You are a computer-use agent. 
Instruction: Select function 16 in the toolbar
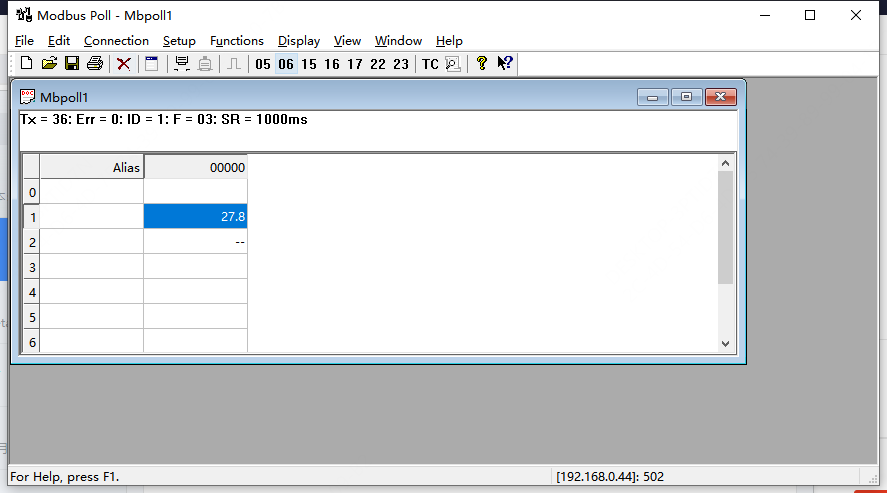tap(332, 64)
